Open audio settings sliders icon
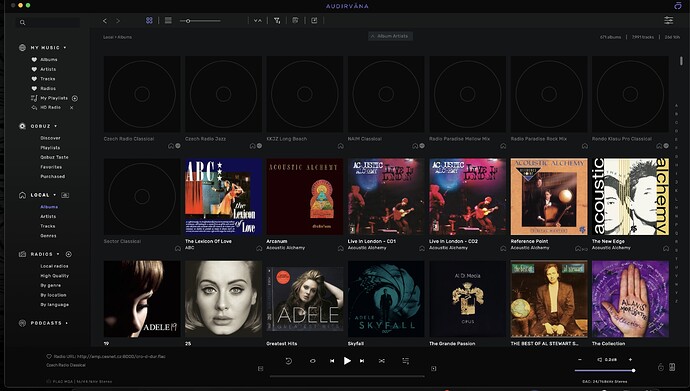Screen dimensions: 690x391 pos(668,21)
